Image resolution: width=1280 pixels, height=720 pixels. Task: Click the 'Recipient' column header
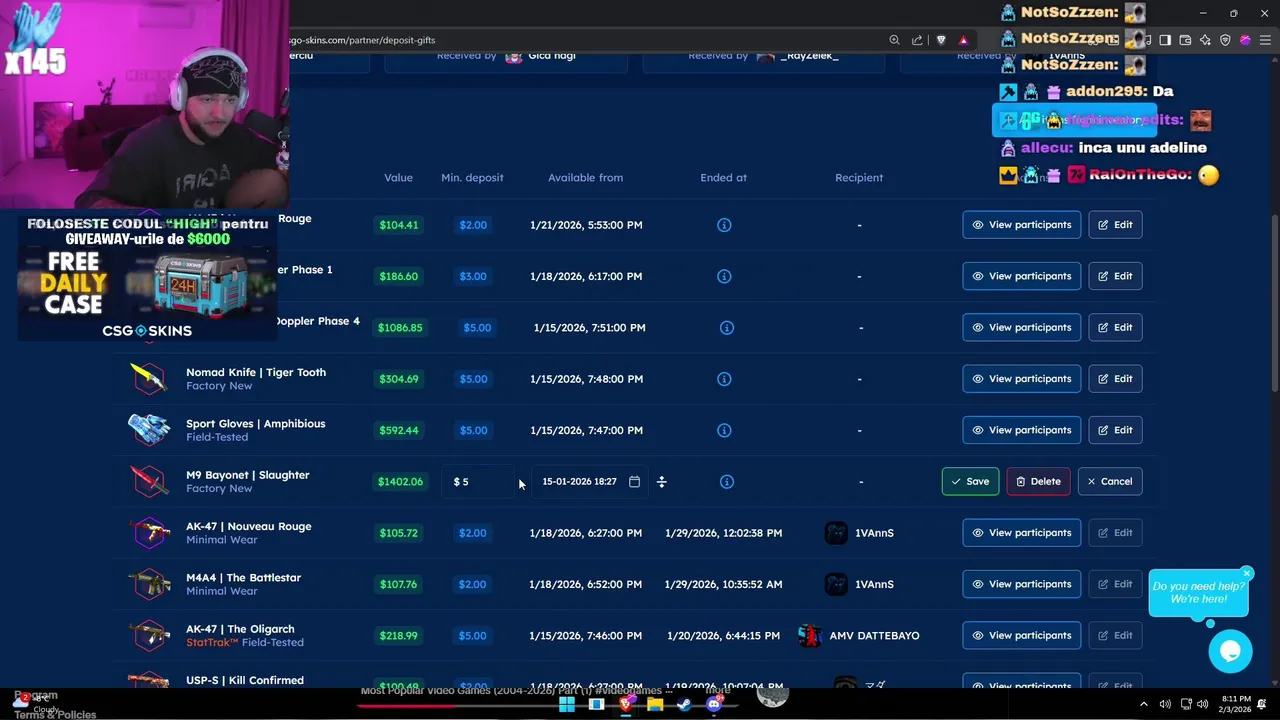(x=859, y=178)
